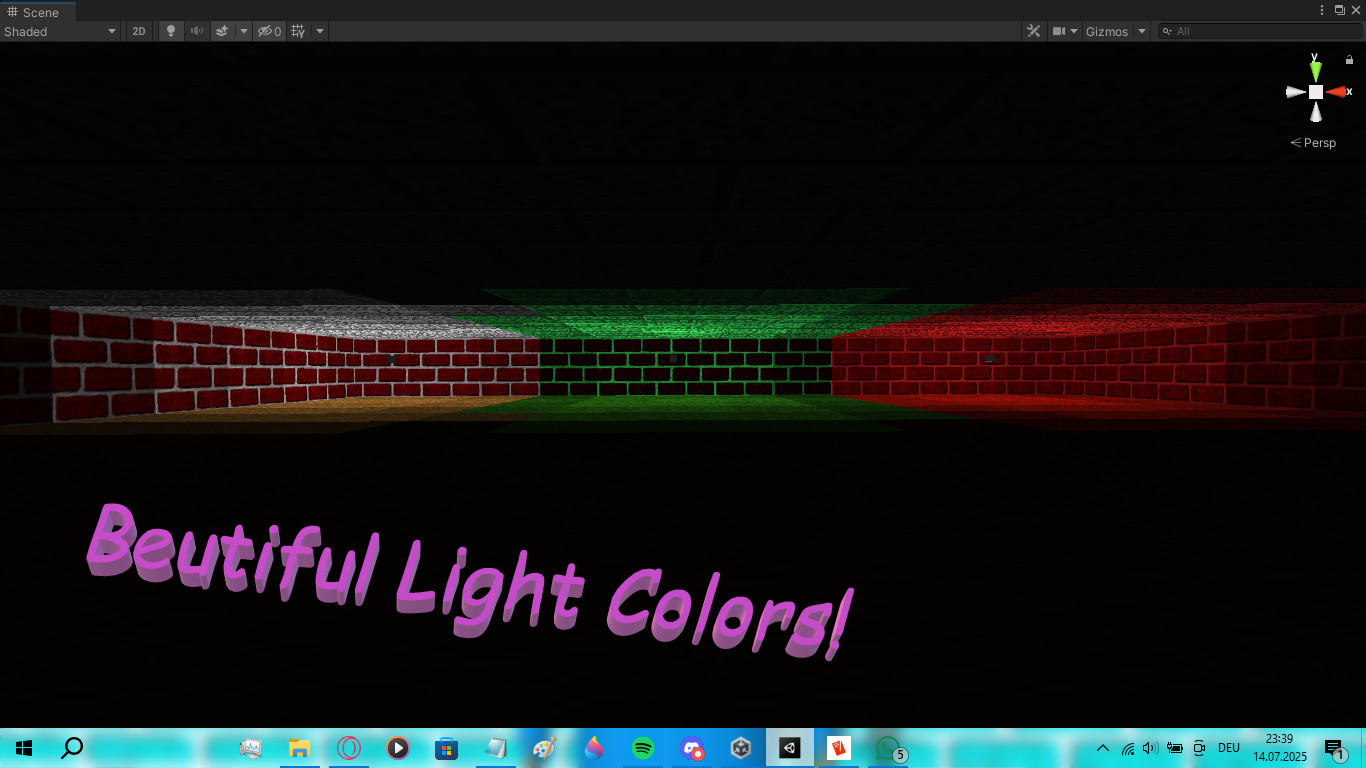This screenshot has height=768, width=1366.
Task: Show hidden objects count via eye icon
Action: (265, 31)
